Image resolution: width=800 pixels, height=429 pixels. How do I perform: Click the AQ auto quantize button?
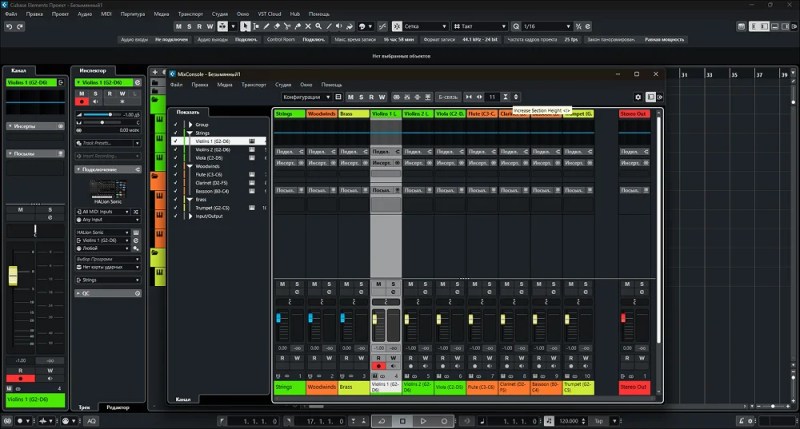(x=91, y=421)
